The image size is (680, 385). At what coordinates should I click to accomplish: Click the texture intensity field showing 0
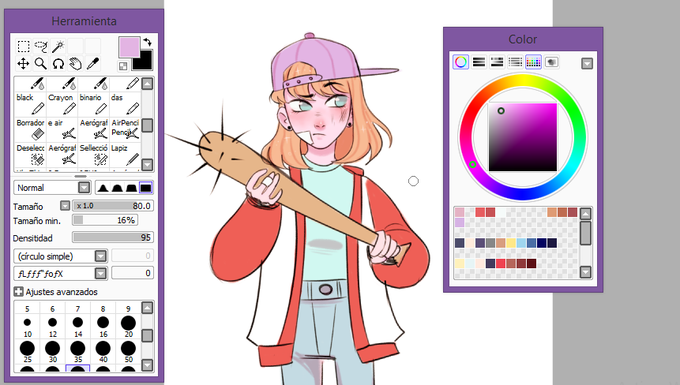(132, 273)
